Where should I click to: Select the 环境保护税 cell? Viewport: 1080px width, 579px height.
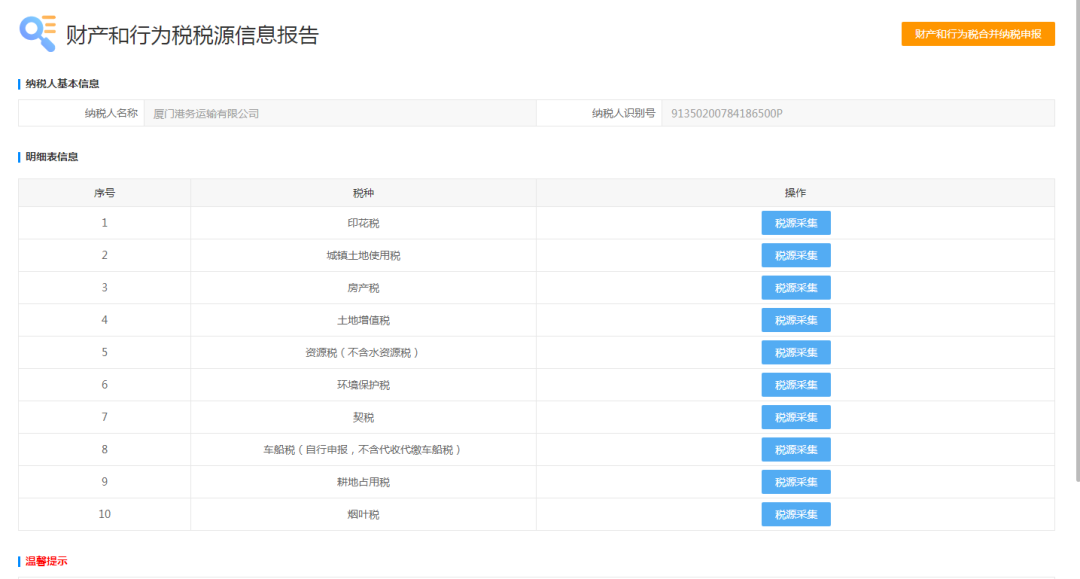(x=363, y=385)
